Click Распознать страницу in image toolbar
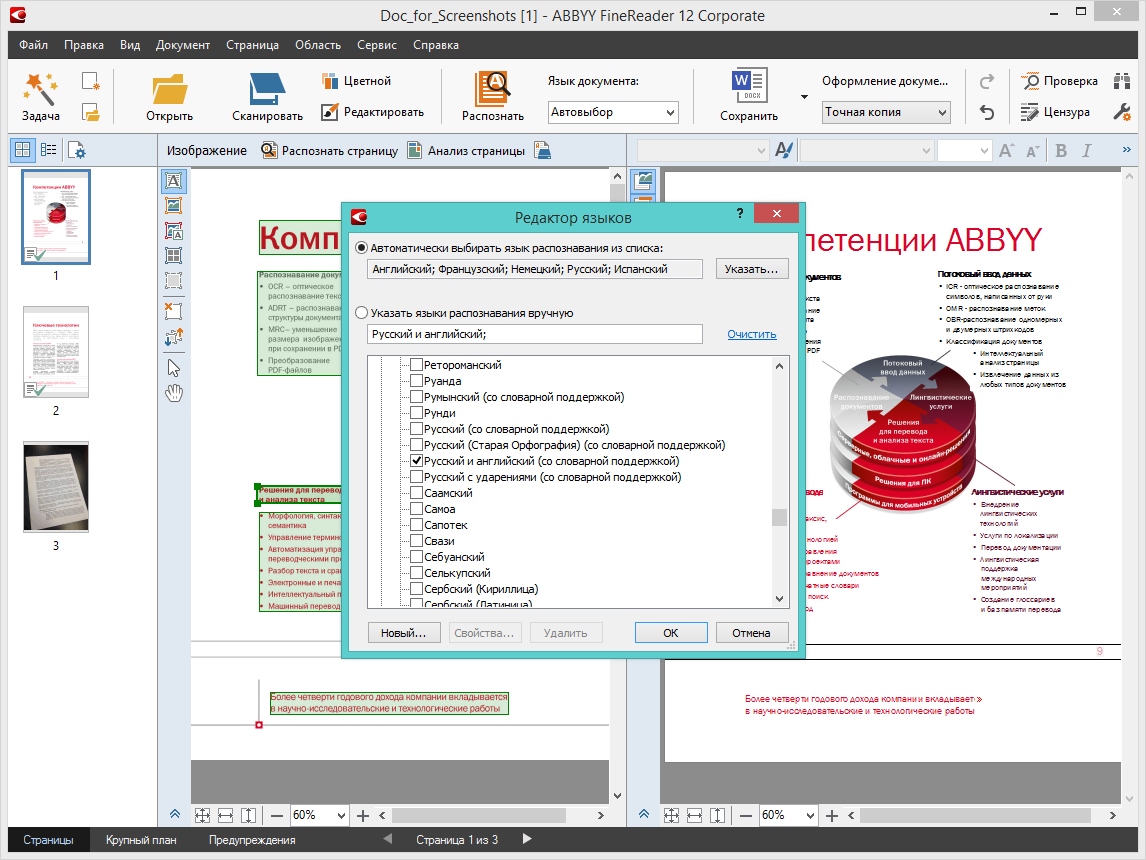 click(330, 151)
